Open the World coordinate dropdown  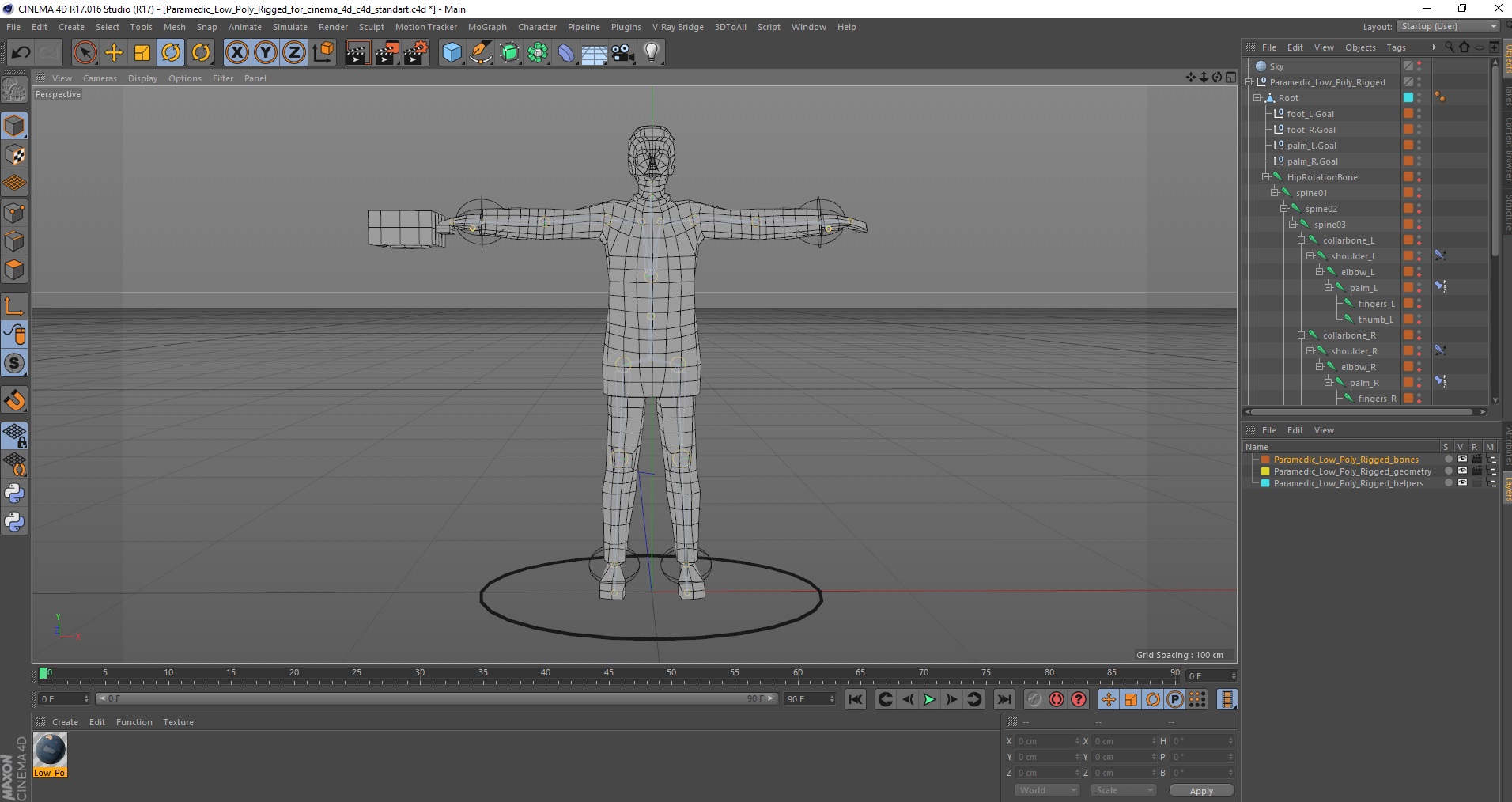1047,790
